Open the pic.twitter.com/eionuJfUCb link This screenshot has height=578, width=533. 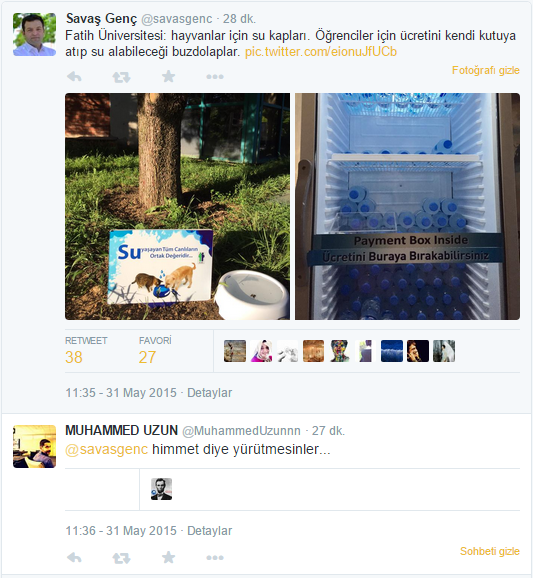[321, 52]
